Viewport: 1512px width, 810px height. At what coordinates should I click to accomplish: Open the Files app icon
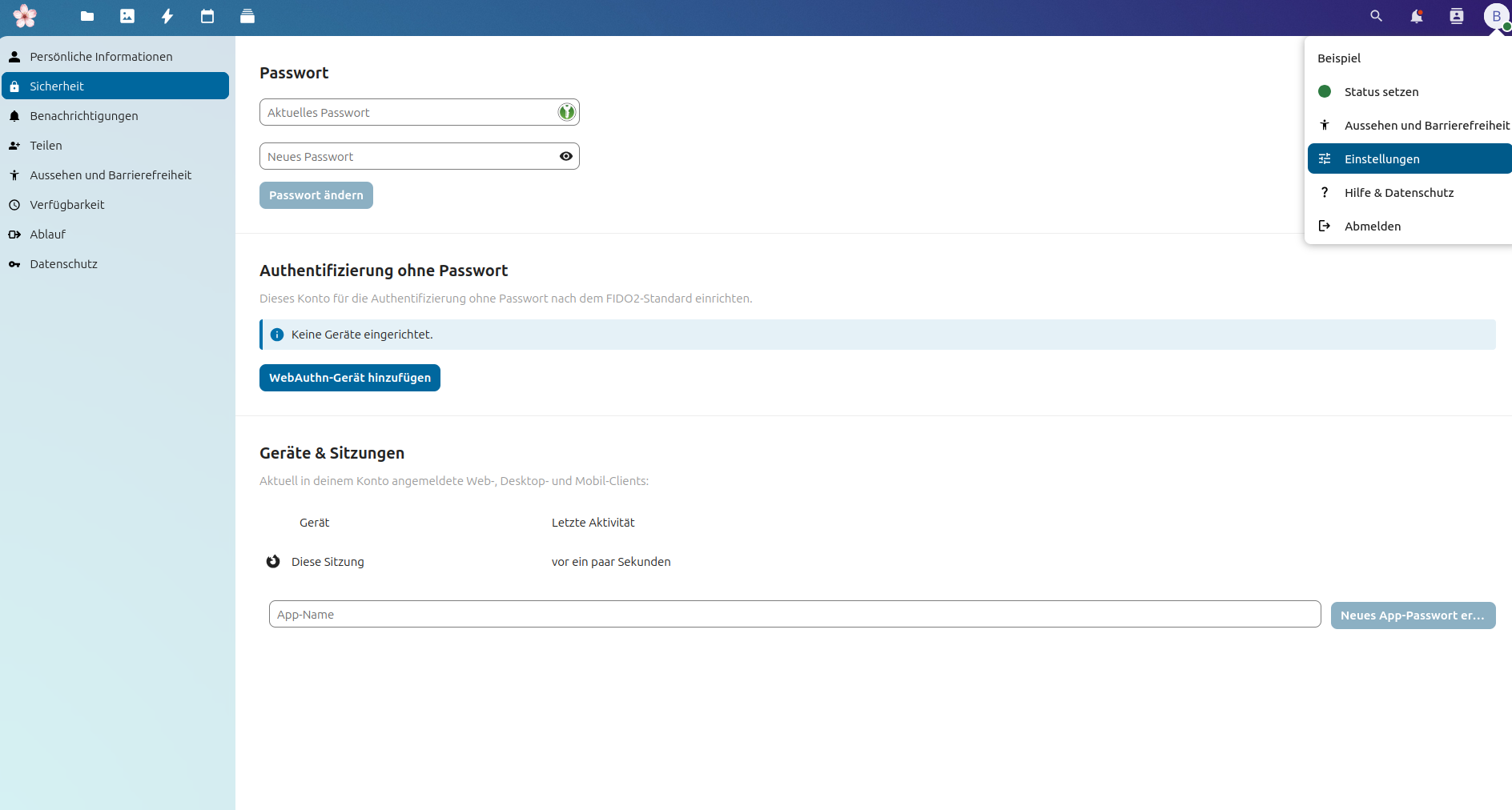tap(87, 16)
